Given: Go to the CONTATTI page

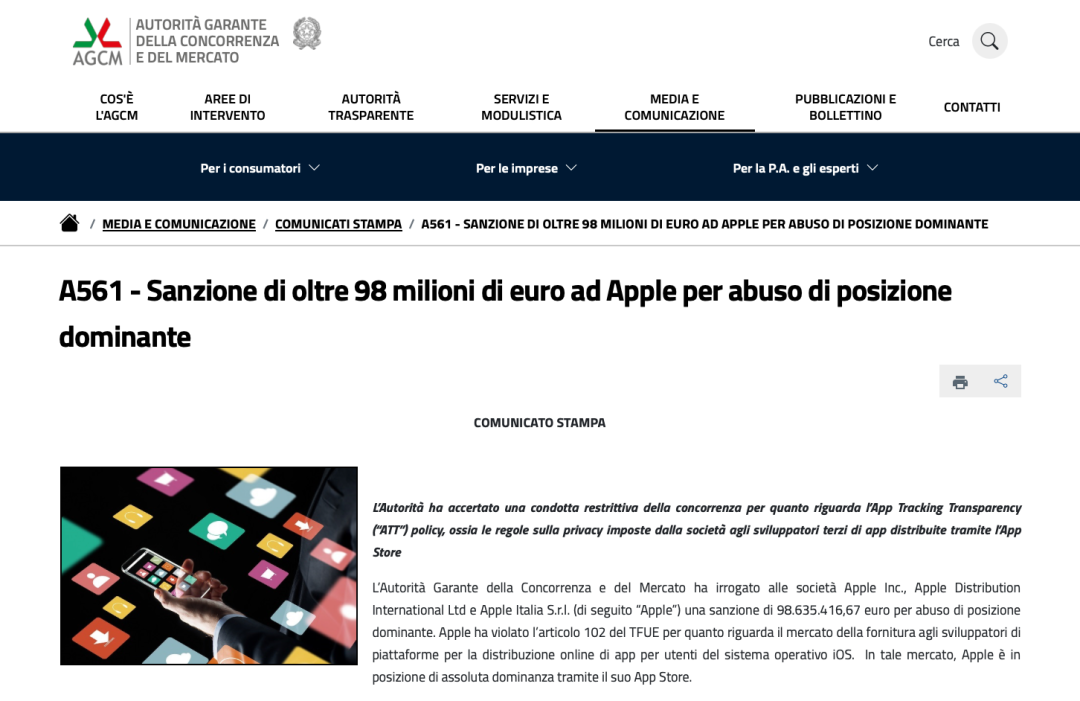Looking at the screenshot, I should coord(972,107).
